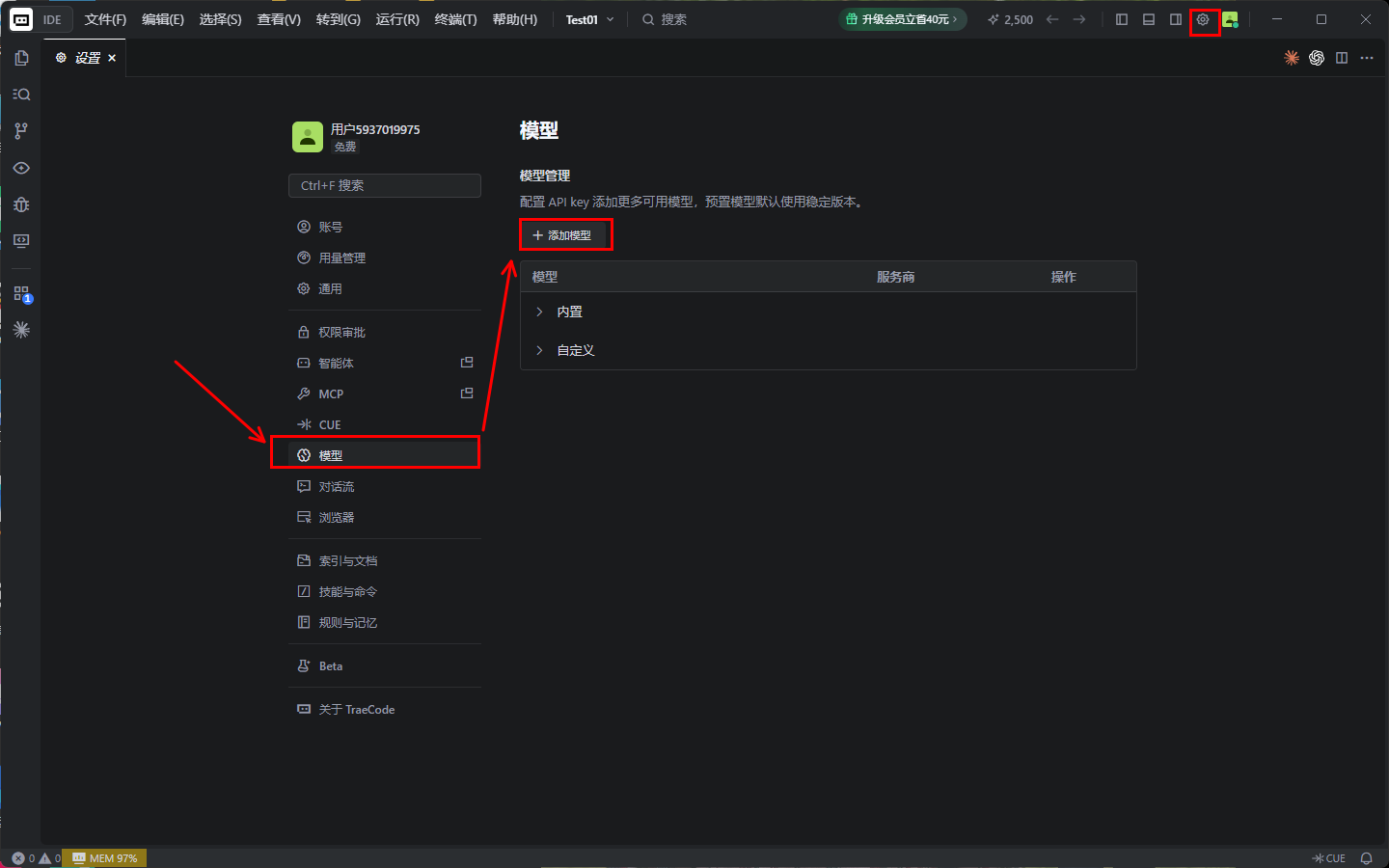Select 规则与记忆 in settings sidebar
The height and width of the screenshot is (868, 1389).
click(x=385, y=622)
